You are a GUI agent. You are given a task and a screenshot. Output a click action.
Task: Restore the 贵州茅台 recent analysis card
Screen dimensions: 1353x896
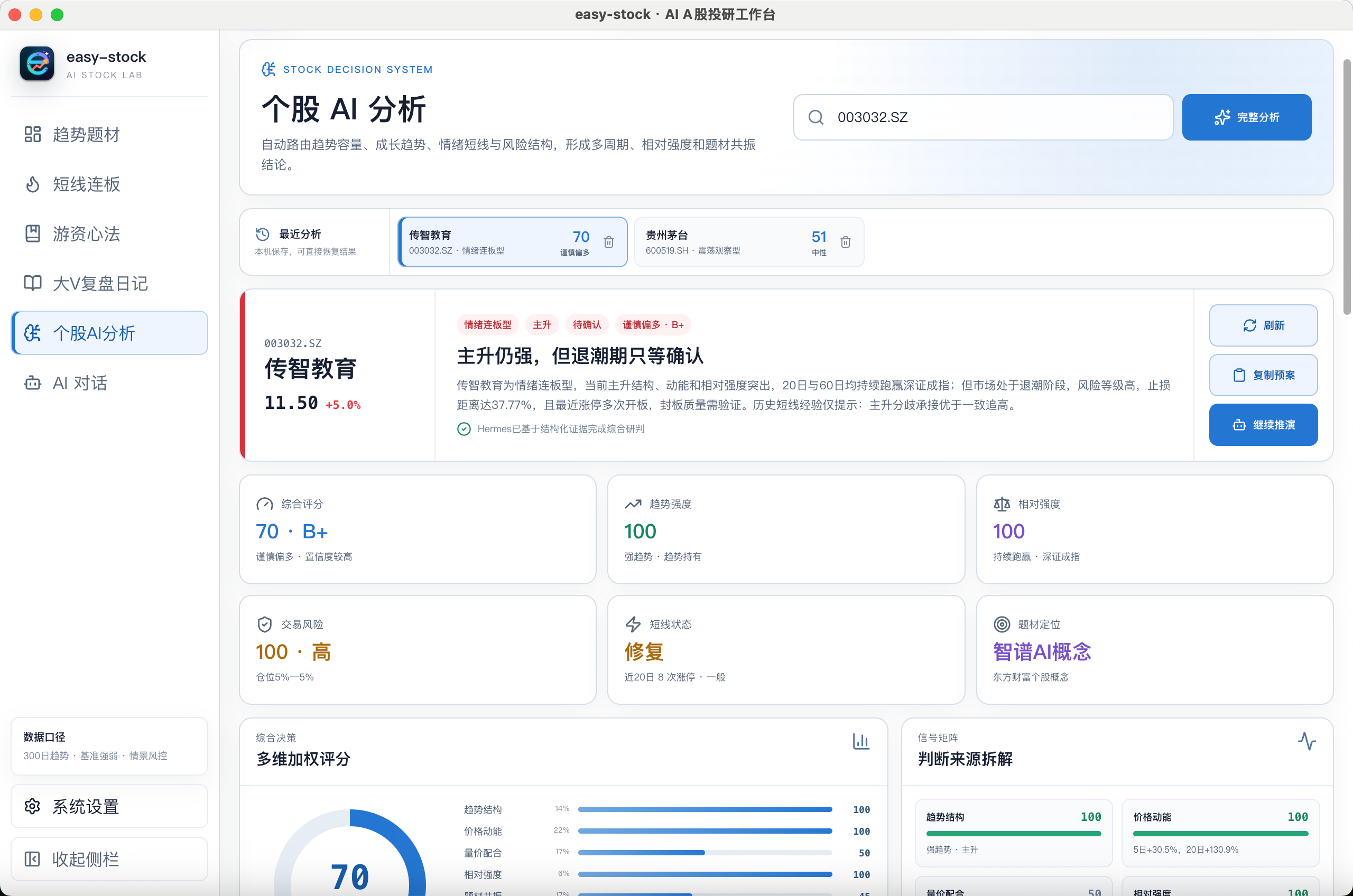[749, 242]
